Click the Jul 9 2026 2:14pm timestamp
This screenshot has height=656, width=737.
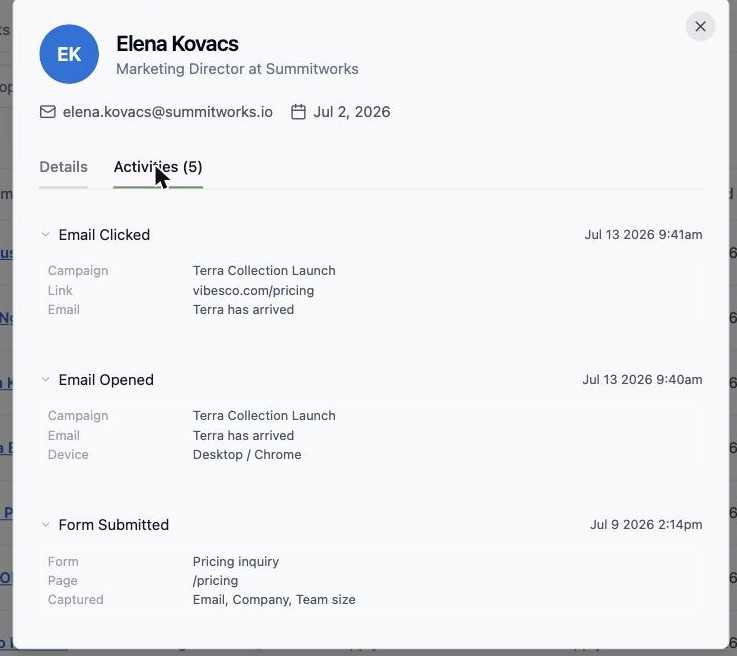646,524
